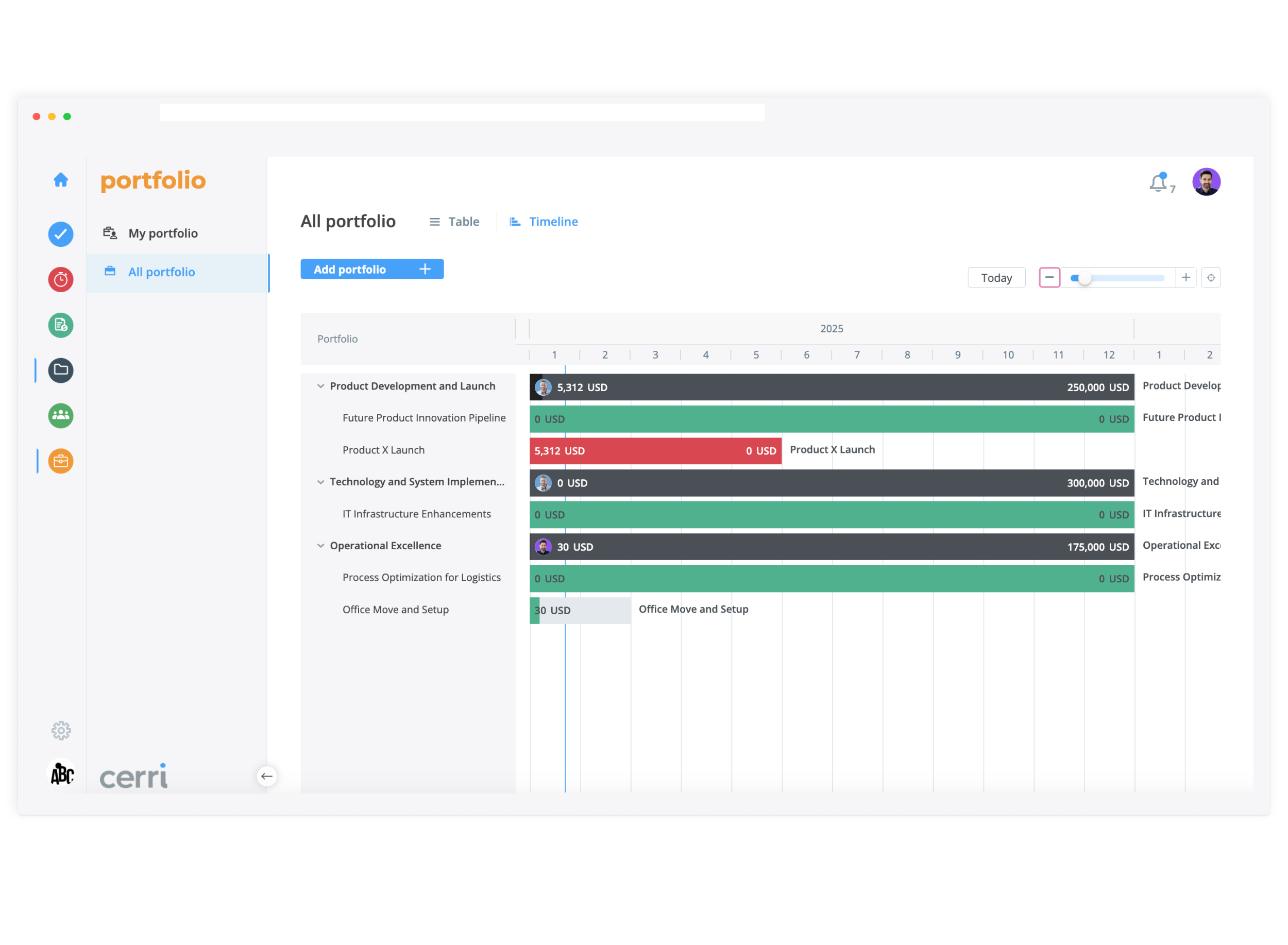1288x945 pixels.
Task: Collapse the sidebar with arrow button
Action: point(266,777)
